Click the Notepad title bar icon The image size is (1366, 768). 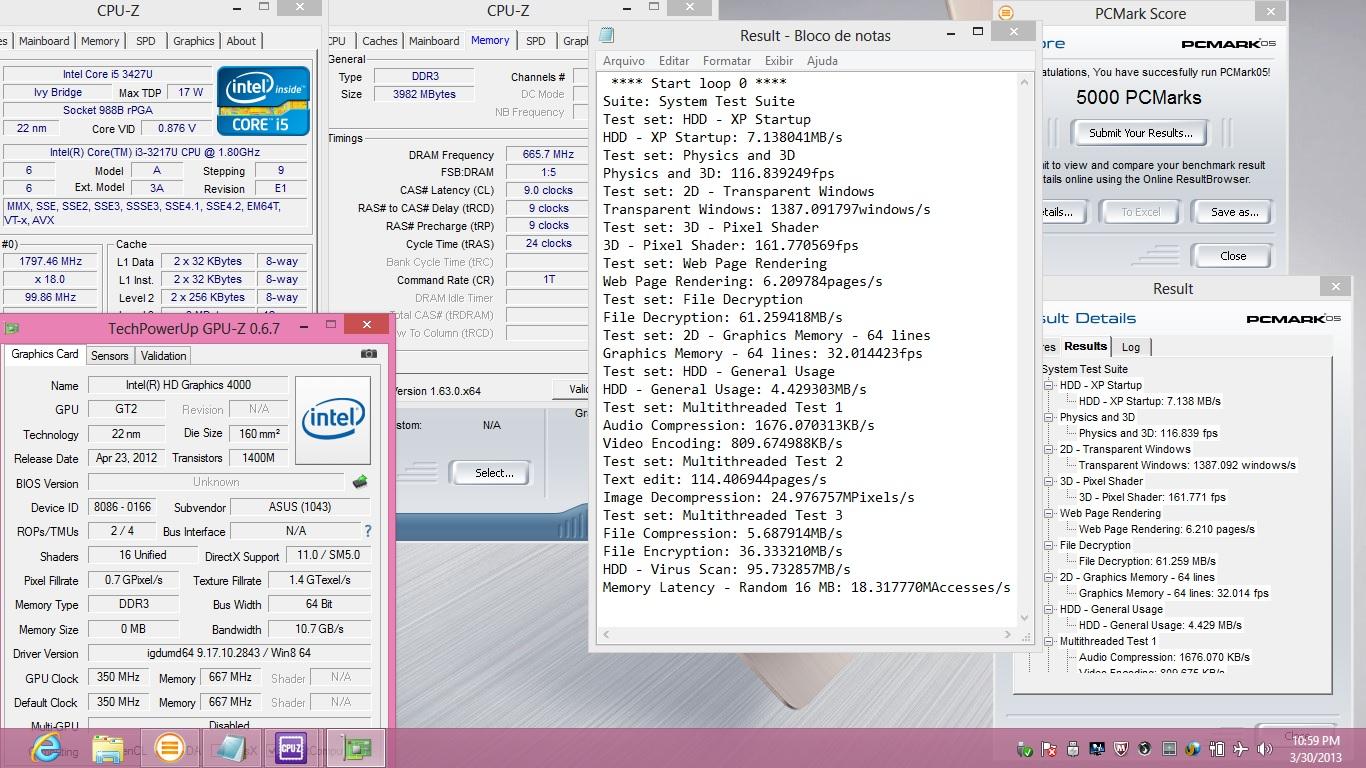606,36
